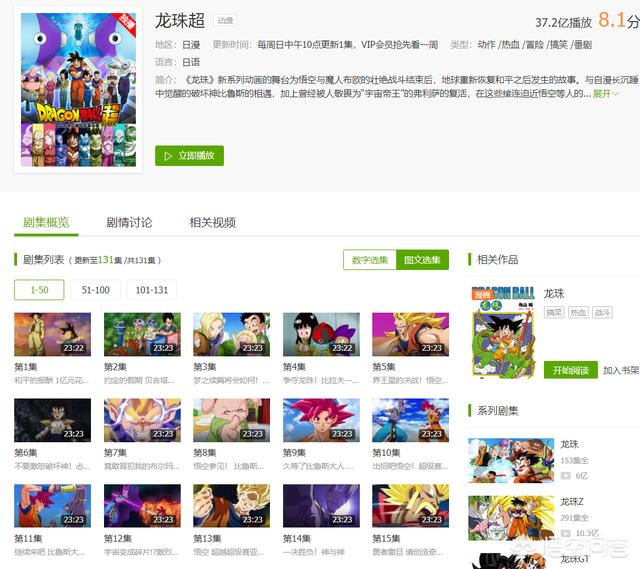Select 图文选集 view mode
The width and height of the screenshot is (640, 569).
click(x=422, y=260)
